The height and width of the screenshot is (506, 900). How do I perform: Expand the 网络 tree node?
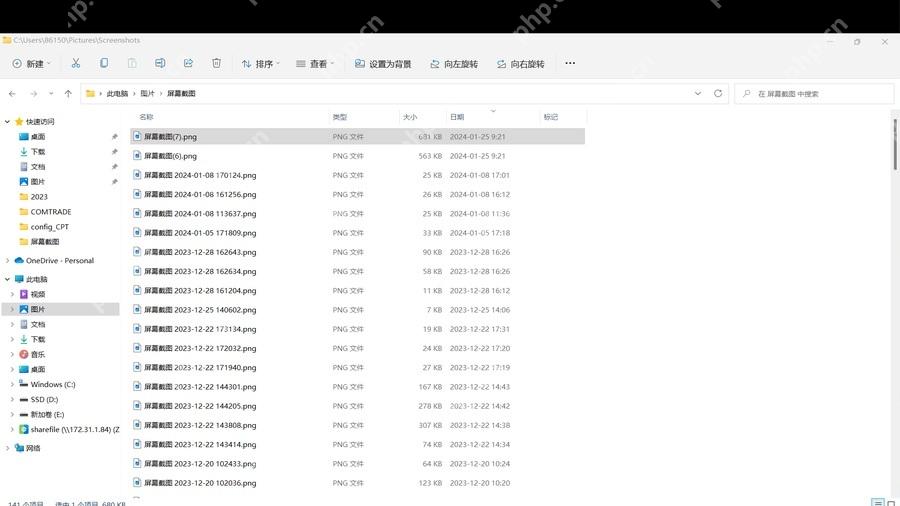tap(7, 448)
